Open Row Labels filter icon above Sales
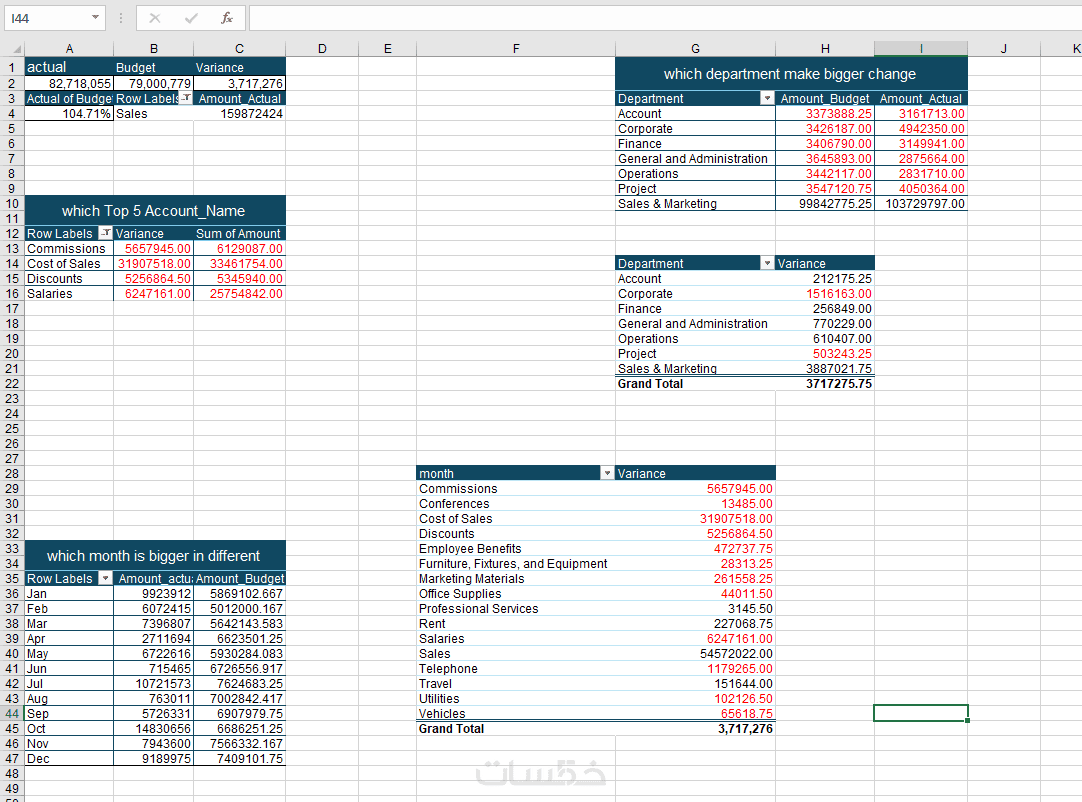 [x=186, y=98]
